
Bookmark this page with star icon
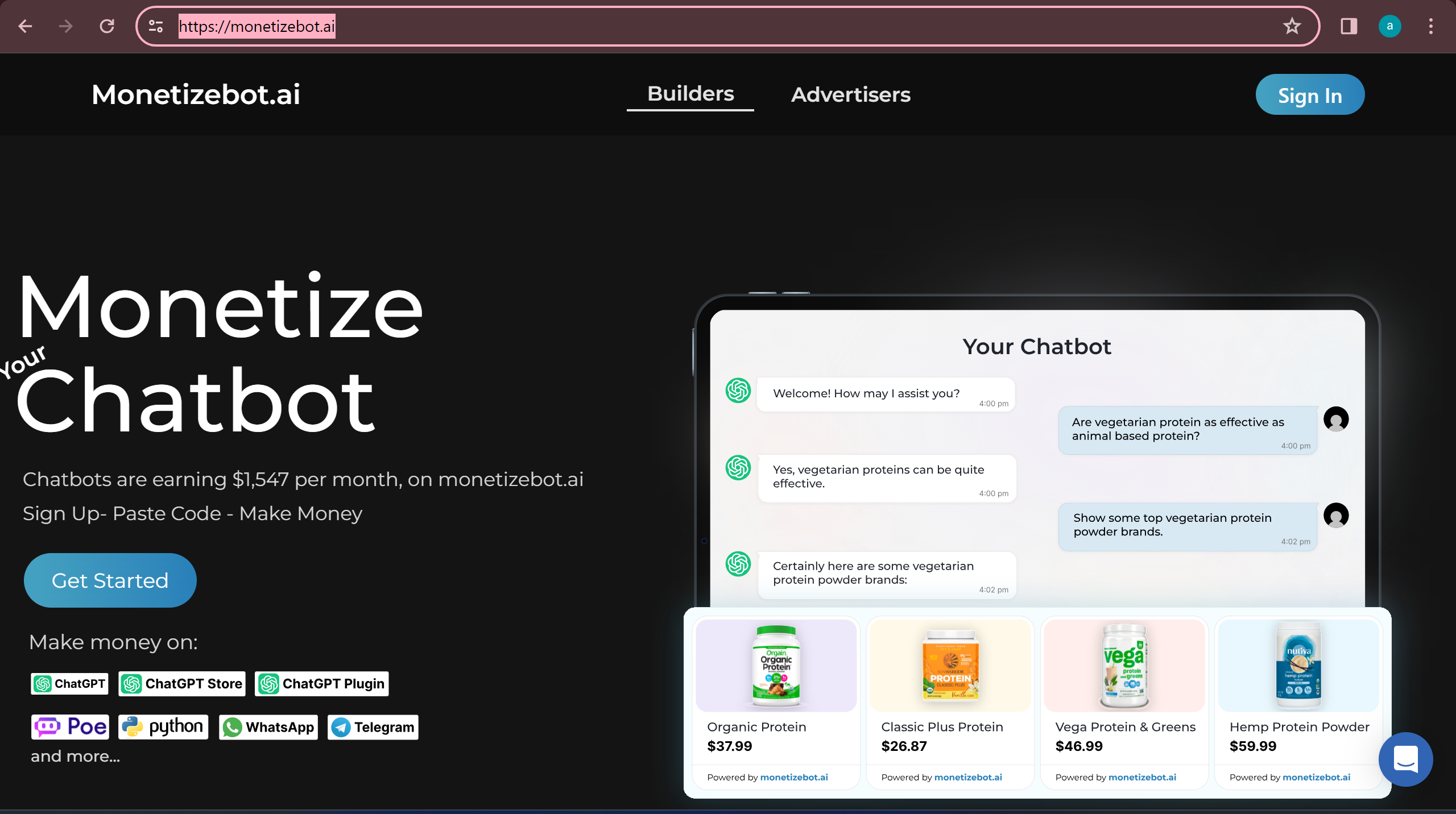coord(1292,26)
